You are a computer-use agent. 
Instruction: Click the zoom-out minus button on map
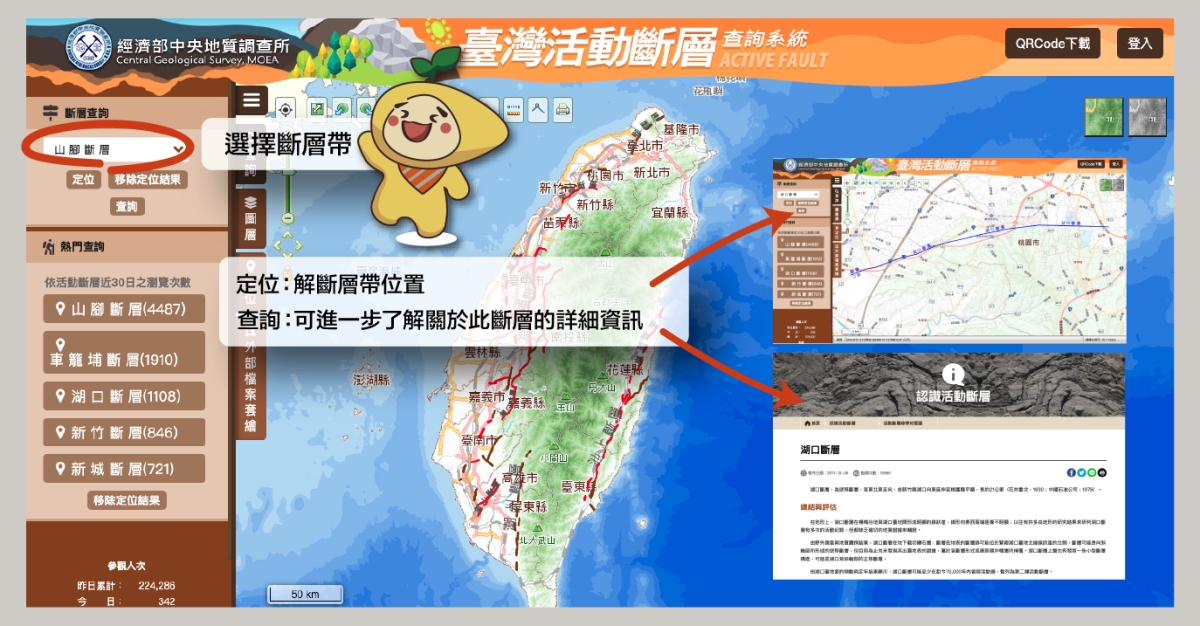[287, 218]
